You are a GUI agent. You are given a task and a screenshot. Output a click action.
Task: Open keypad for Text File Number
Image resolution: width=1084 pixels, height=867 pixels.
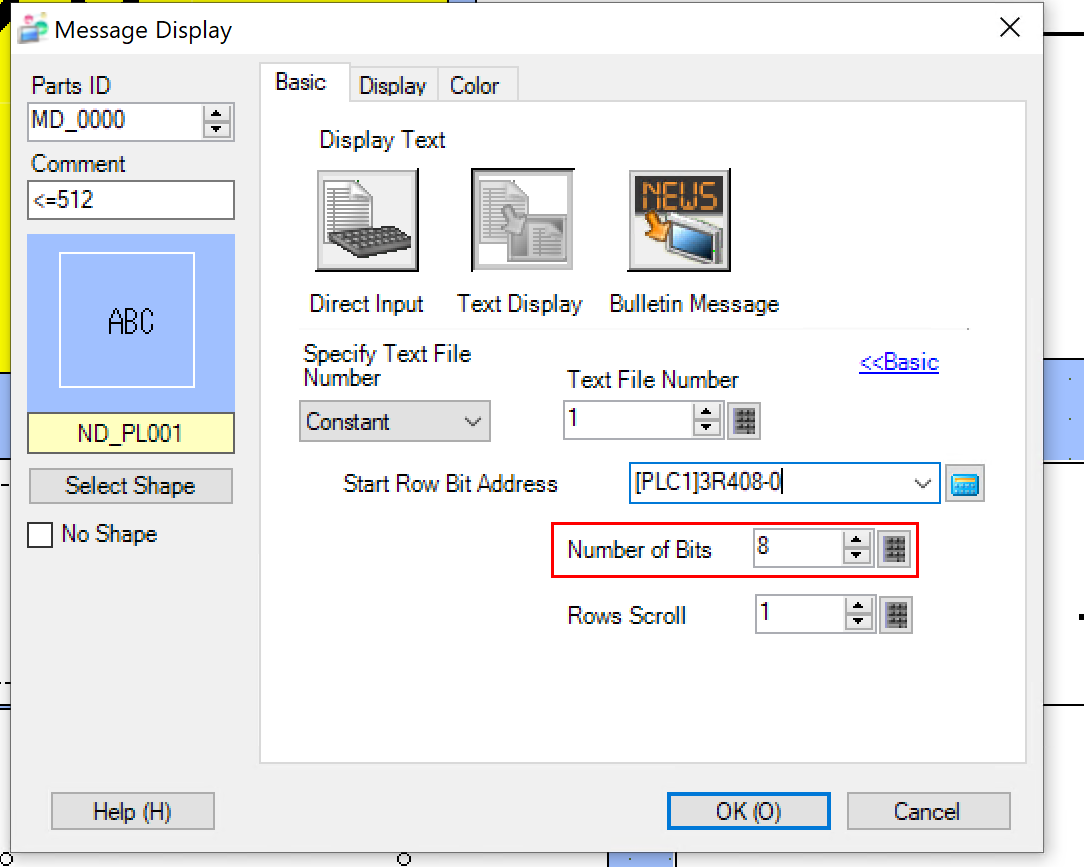tap(743, 421)
